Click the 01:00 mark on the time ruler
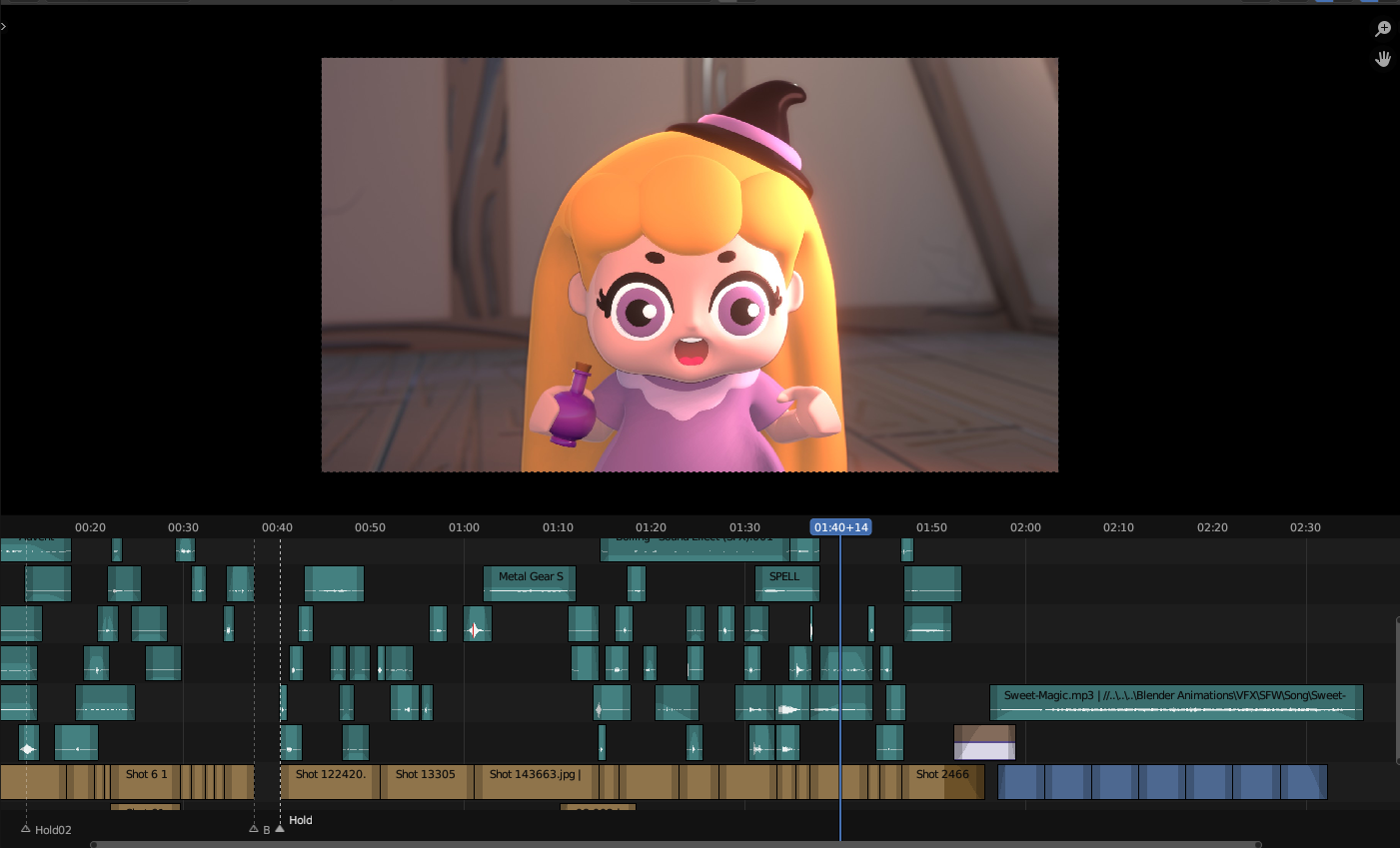Viewport: 1400px width, 848px height. click(x=464, y=527)
